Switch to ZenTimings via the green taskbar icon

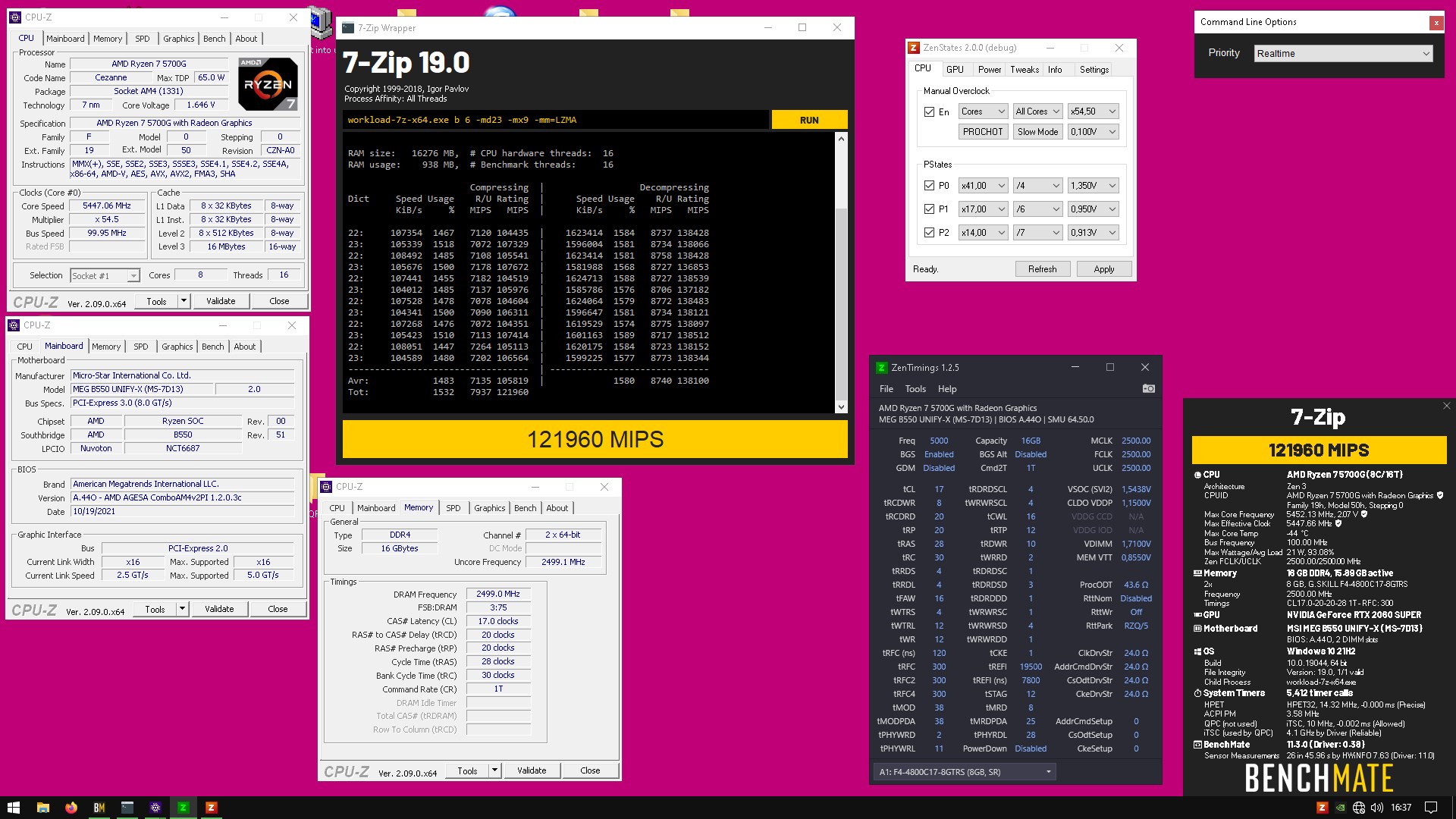(x=183, y=808)
